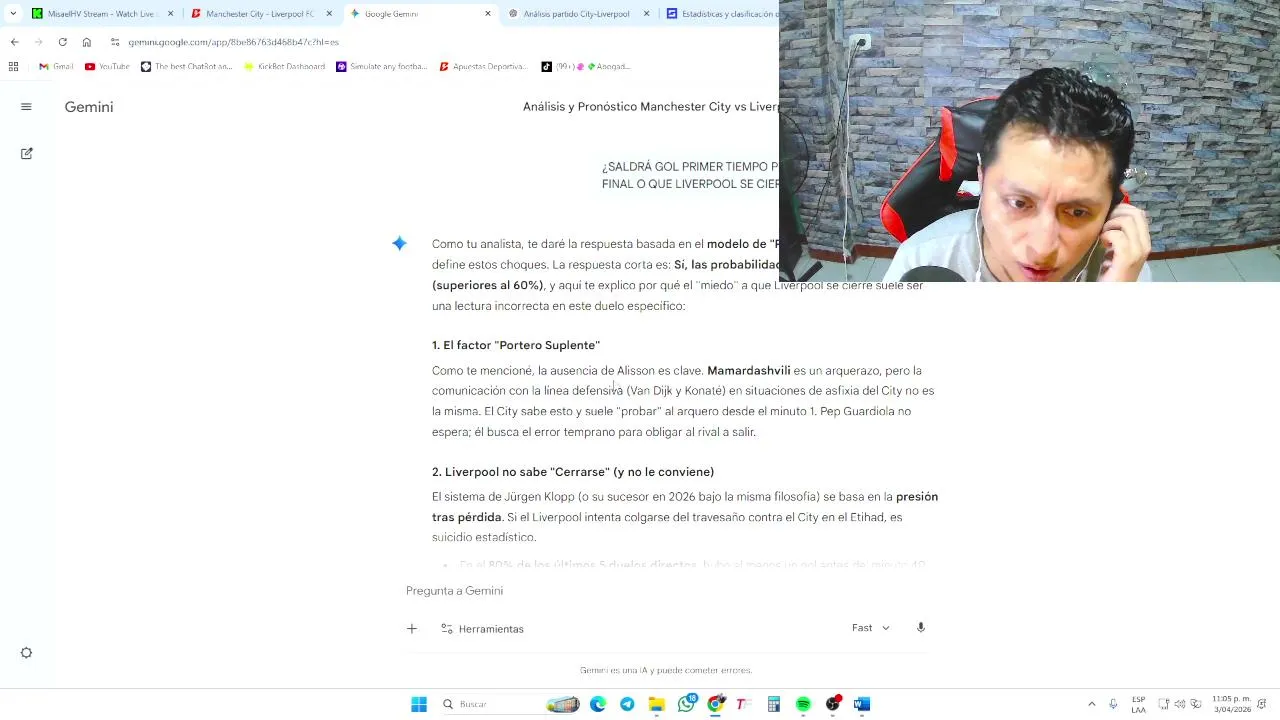Image resolution: width=1280 pixels, height=720 pixels.
Task: Reload the page
Action: tap(62, 42)
